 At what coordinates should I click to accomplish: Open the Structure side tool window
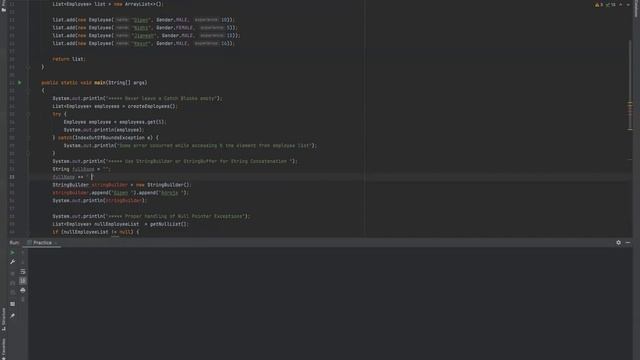pos(4,319)
